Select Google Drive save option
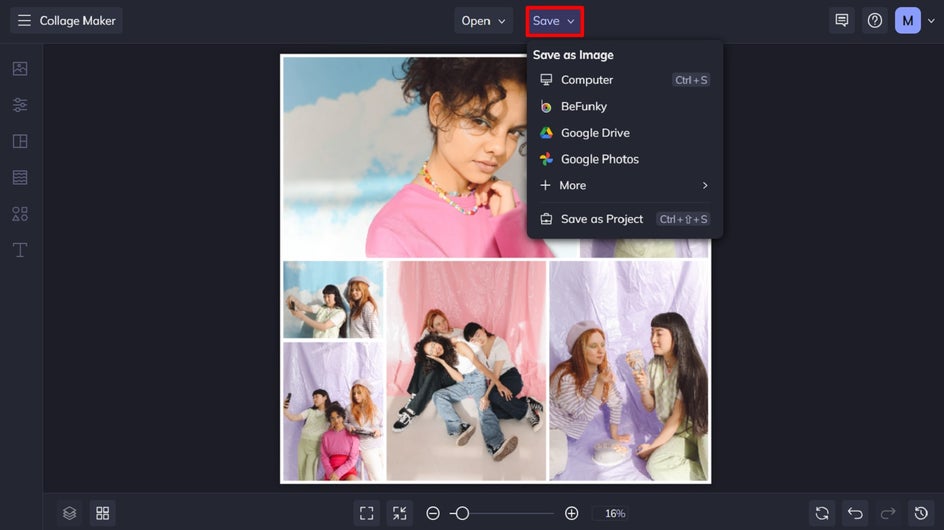The height and width of the screenshot is (530, 944). (595, 133)
